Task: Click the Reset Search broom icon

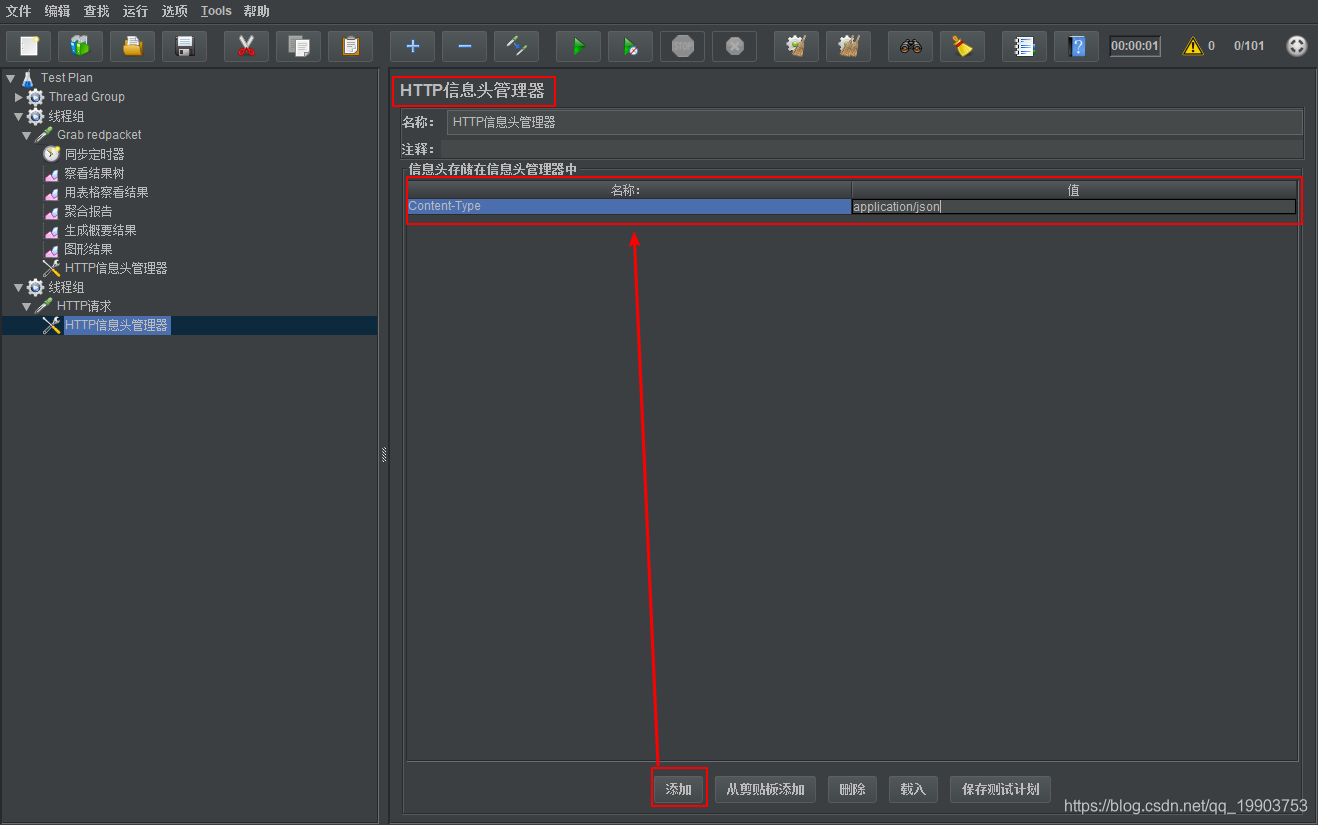Action: click(x=962, y=46)
